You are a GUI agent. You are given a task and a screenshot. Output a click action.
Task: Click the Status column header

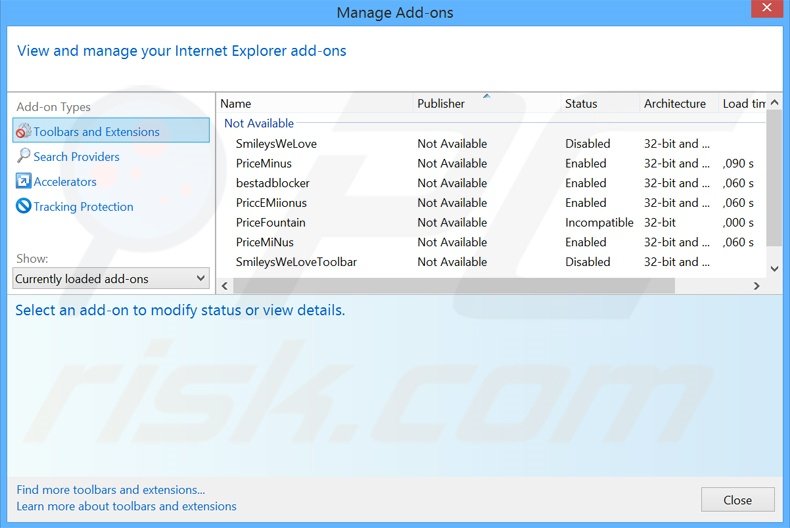(x=581, y=104)
